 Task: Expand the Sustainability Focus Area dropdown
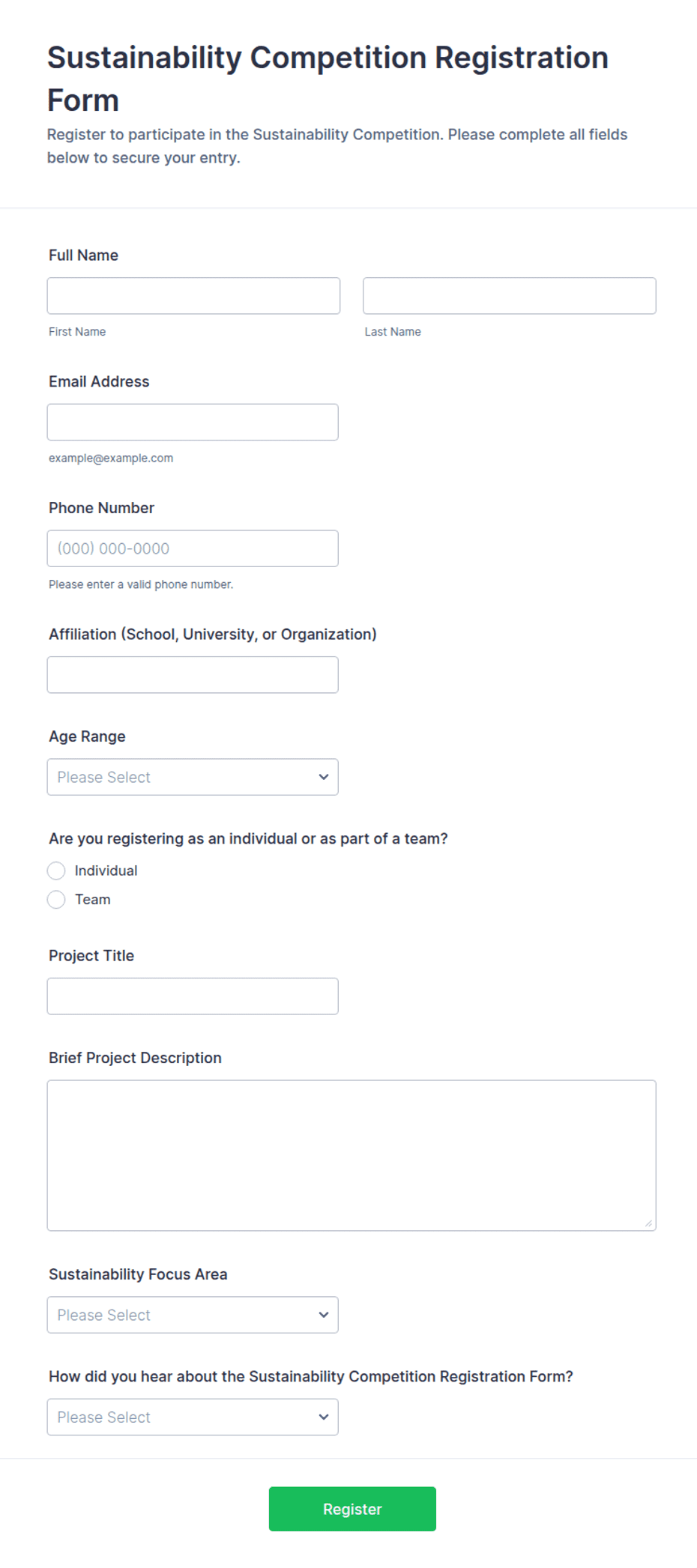[193, 1315]
